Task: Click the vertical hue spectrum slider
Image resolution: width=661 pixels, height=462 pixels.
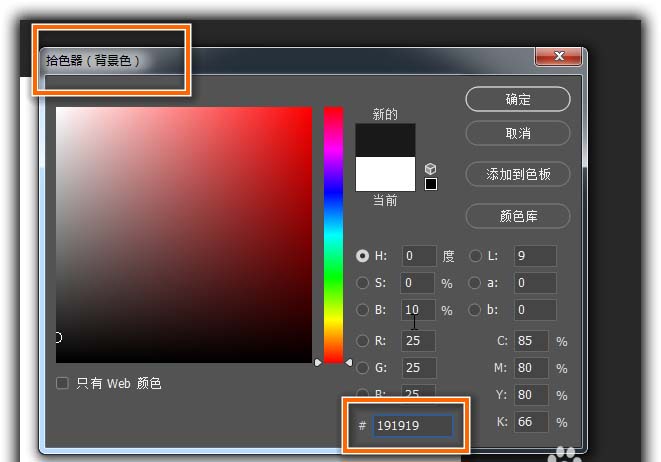Action: [x=333, y=234]
